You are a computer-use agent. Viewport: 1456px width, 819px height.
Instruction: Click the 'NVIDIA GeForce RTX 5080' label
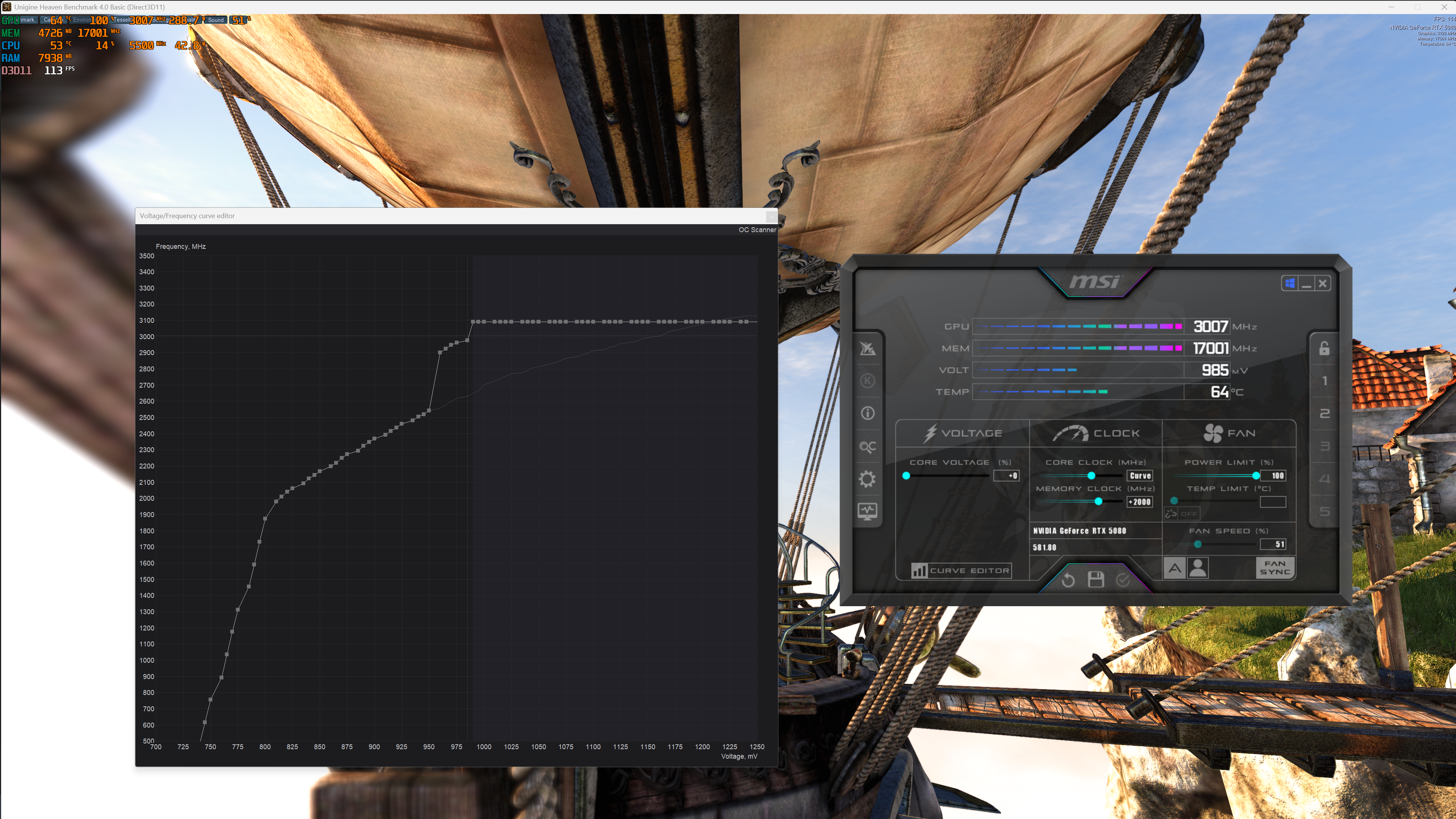[x=1079, y=531]
